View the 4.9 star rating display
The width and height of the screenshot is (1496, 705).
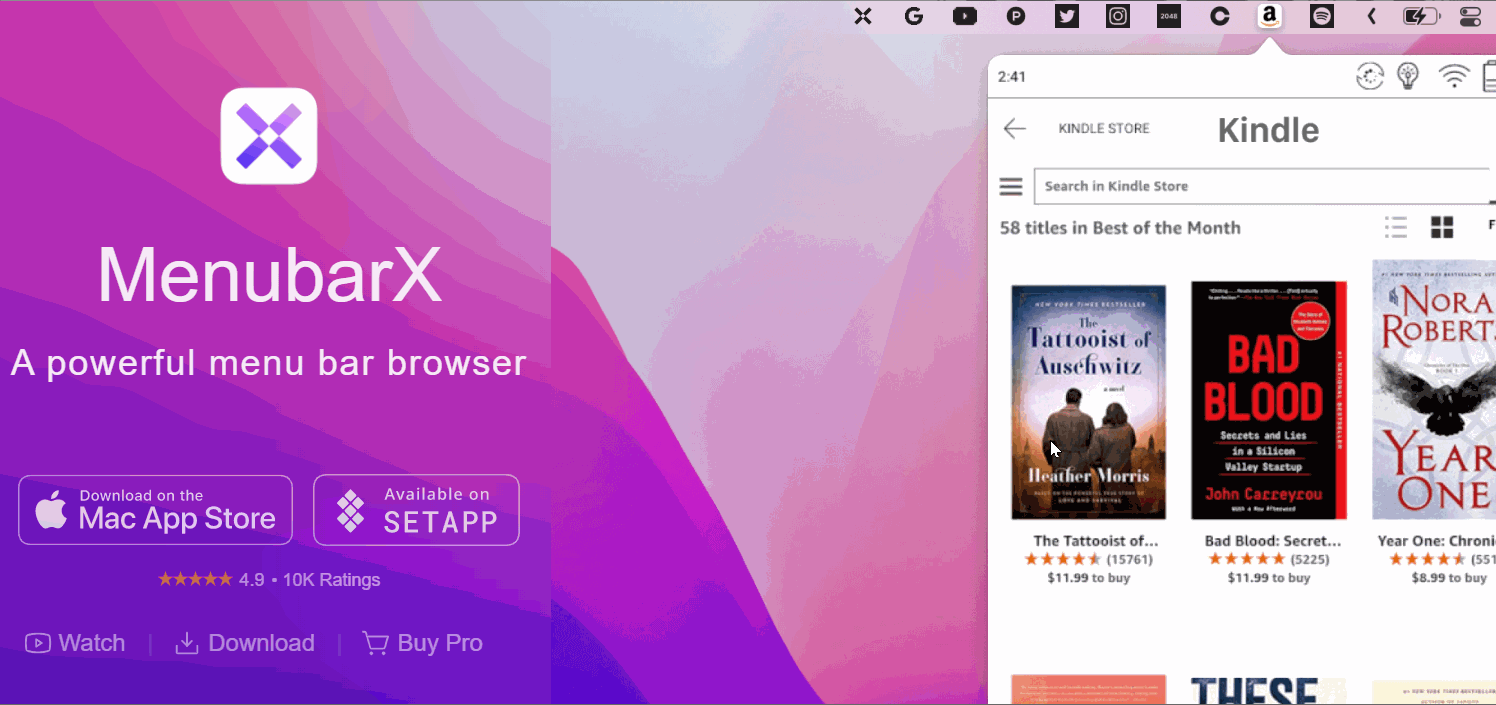pos(269,579)
